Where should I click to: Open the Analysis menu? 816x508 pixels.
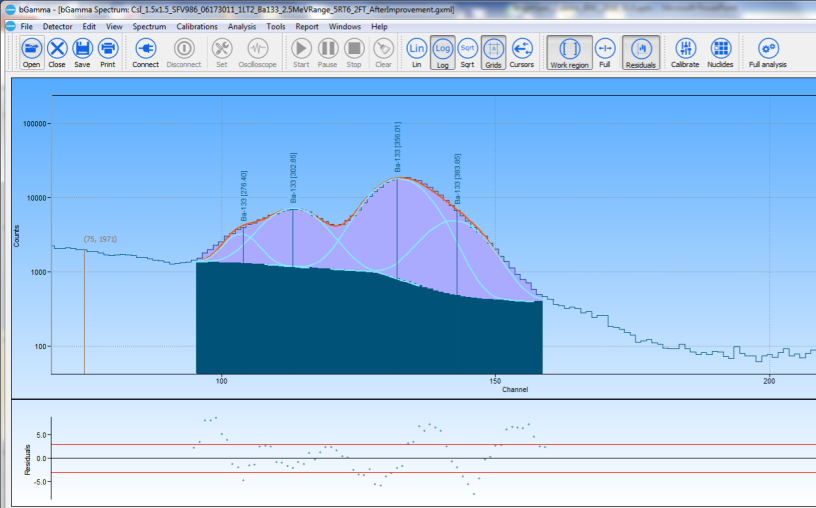click(242, 26)
